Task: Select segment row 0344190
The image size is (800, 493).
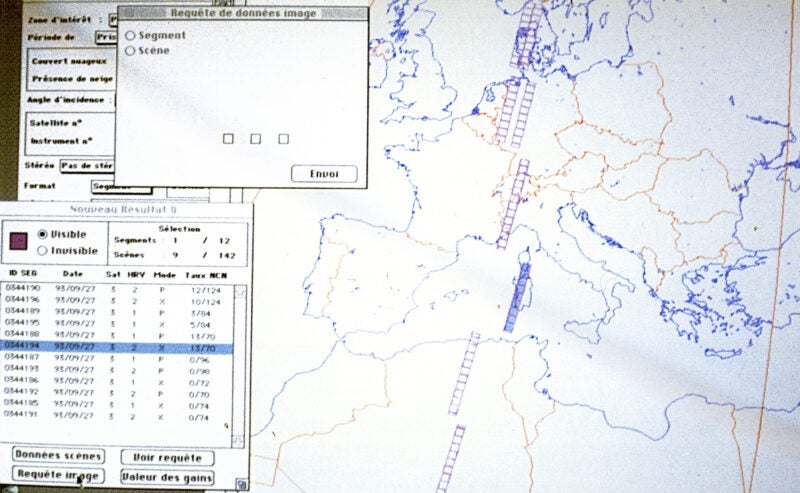Action: coord(116,290)
